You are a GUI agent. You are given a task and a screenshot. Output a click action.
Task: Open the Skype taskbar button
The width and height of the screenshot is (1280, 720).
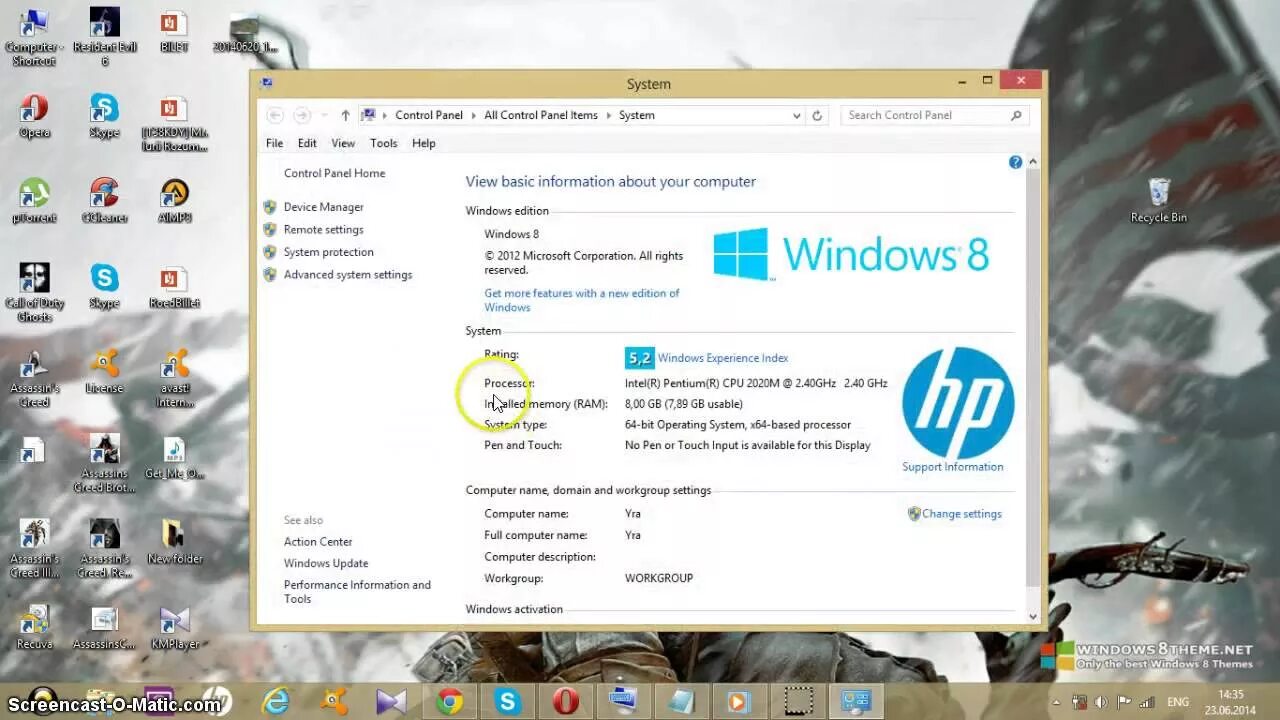point(507,701)
